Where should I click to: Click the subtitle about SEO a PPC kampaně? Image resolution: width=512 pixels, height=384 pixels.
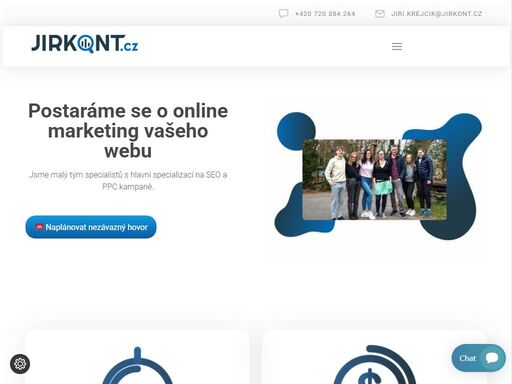[128, 181]
